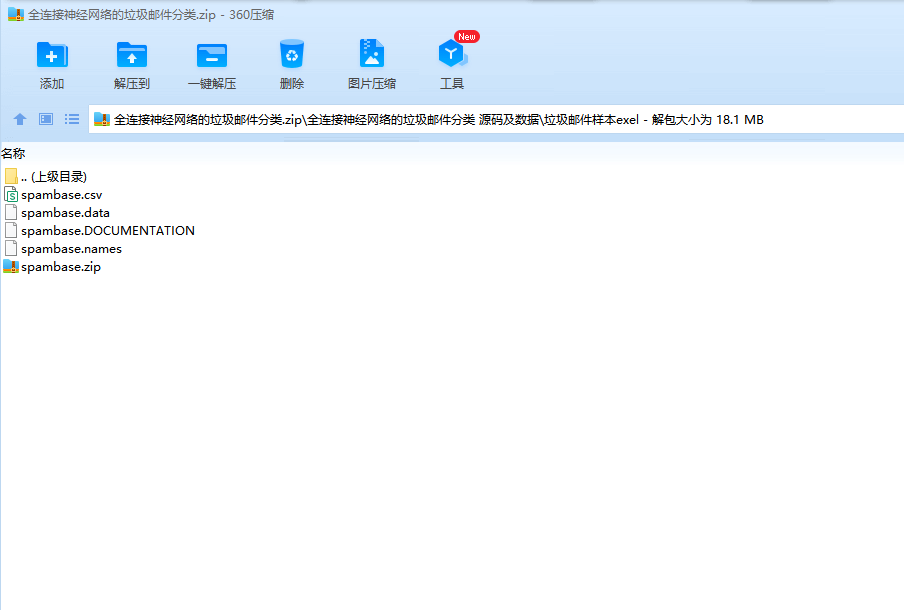Select the file name spambase.DOCUMENTATION
Image resolution: width=904 pixels, height=610 pixels.
click(108, 231)
